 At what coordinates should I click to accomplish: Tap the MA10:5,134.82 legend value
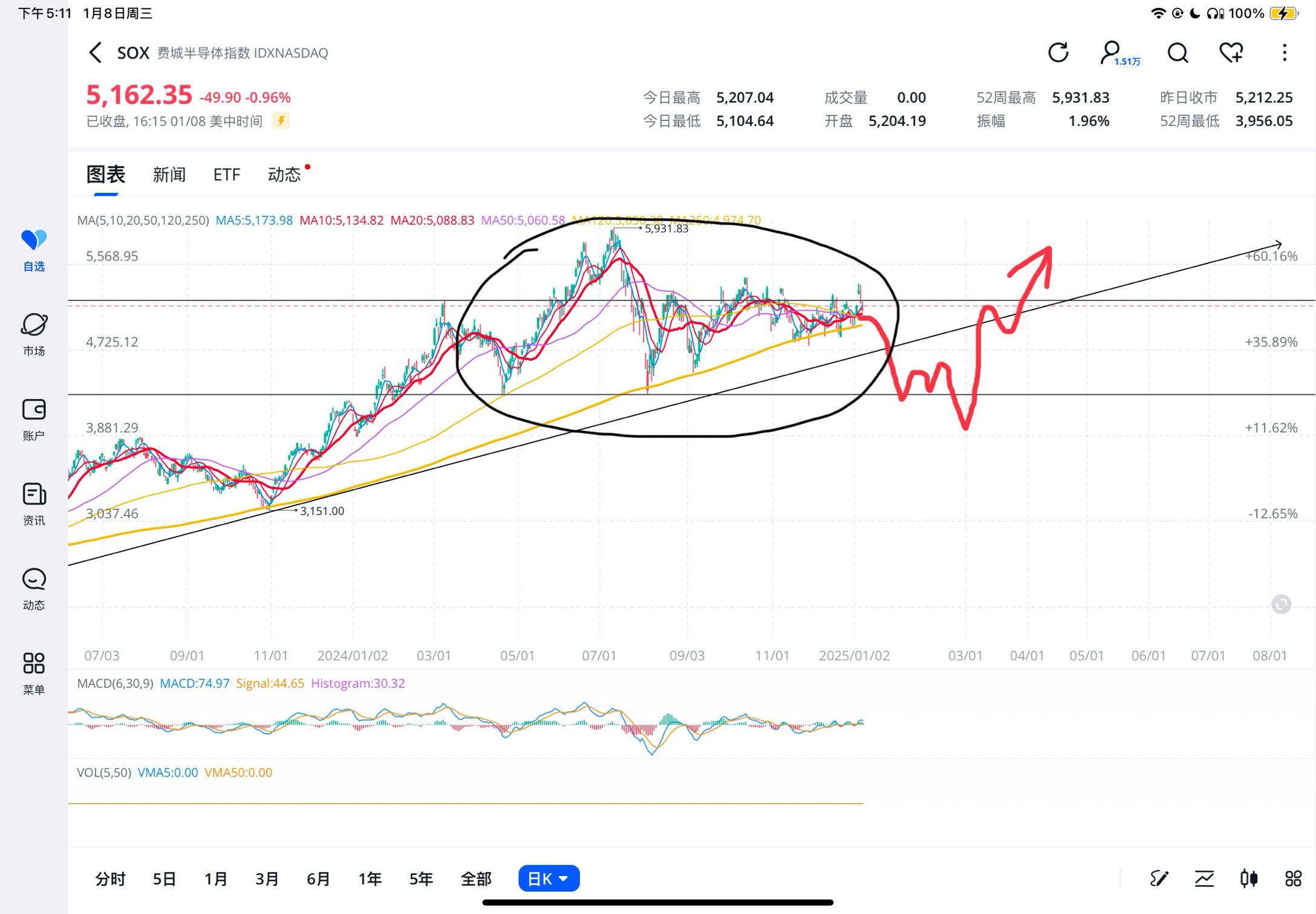coord(342,220)
